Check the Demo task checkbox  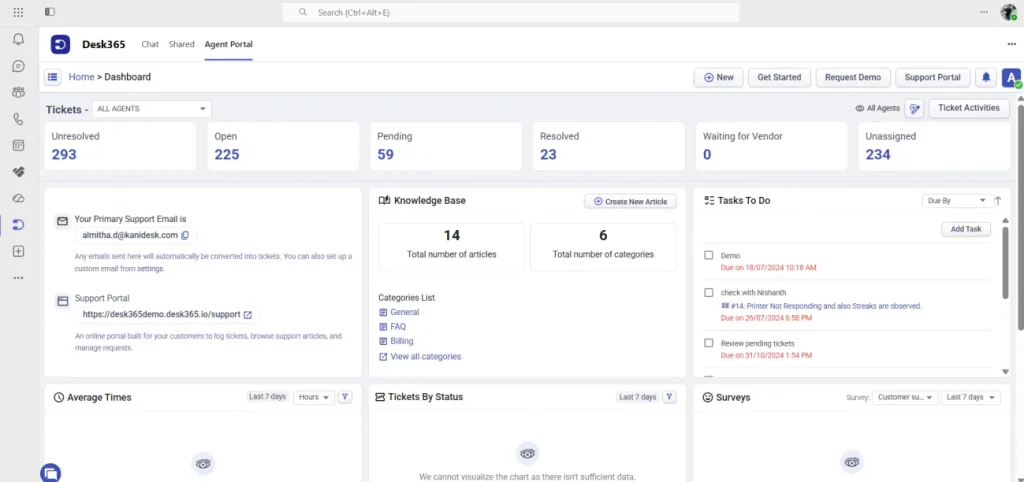pyautogui.click(x=709, y=255)
